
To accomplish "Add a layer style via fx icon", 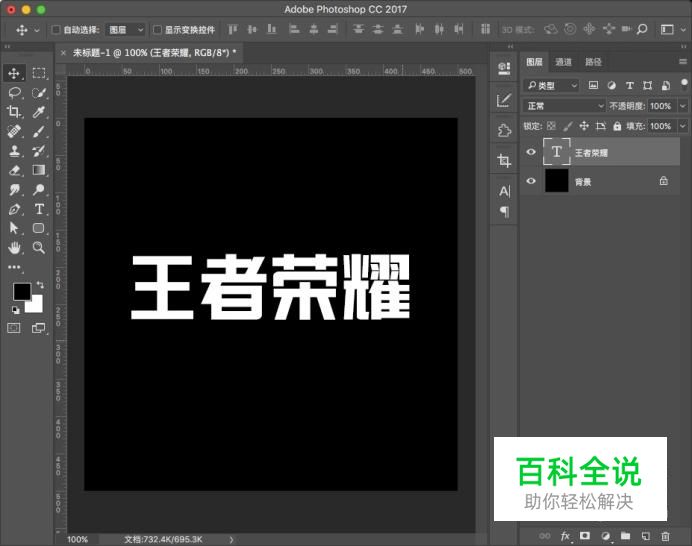I will pos(565,536).
